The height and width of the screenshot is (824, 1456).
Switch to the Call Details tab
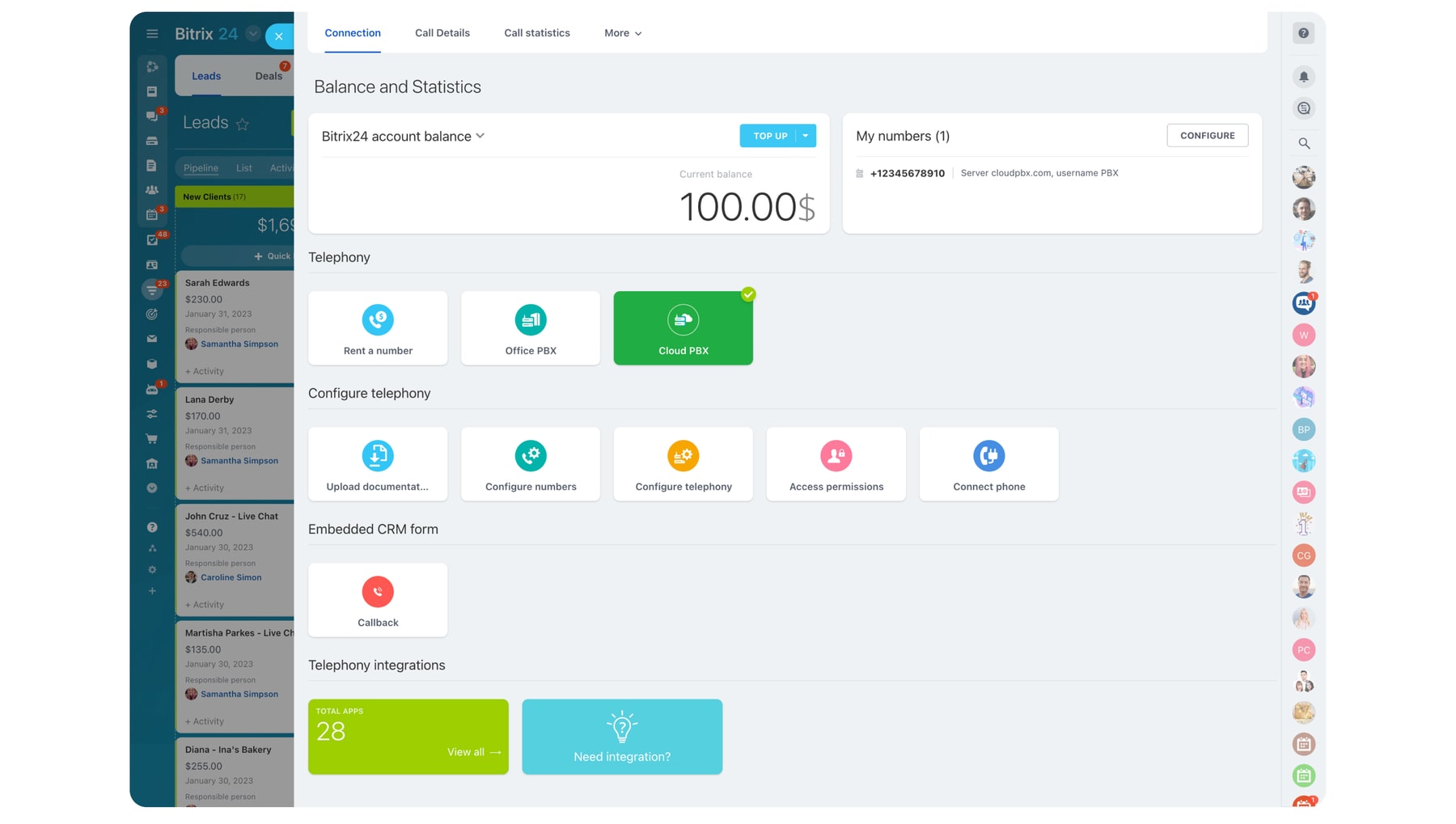coord(442,33)
